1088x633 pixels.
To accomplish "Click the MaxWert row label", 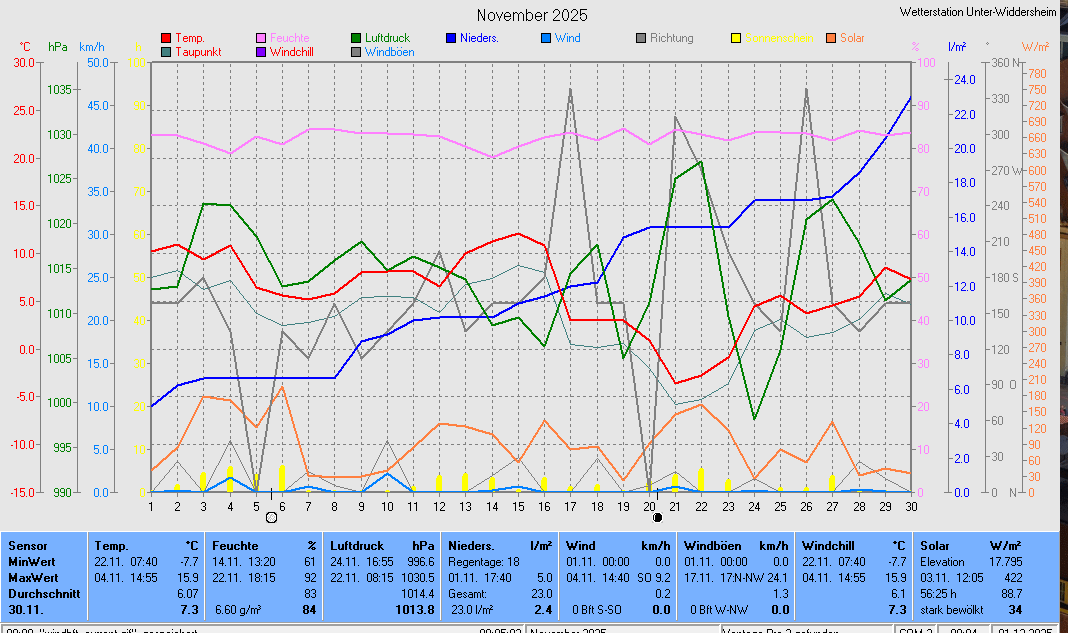I will [x=34, y=578].
